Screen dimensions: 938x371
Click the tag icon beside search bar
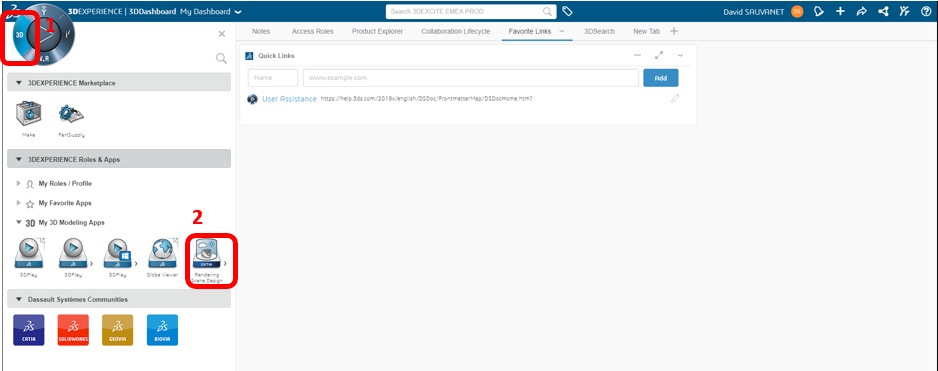568,11
